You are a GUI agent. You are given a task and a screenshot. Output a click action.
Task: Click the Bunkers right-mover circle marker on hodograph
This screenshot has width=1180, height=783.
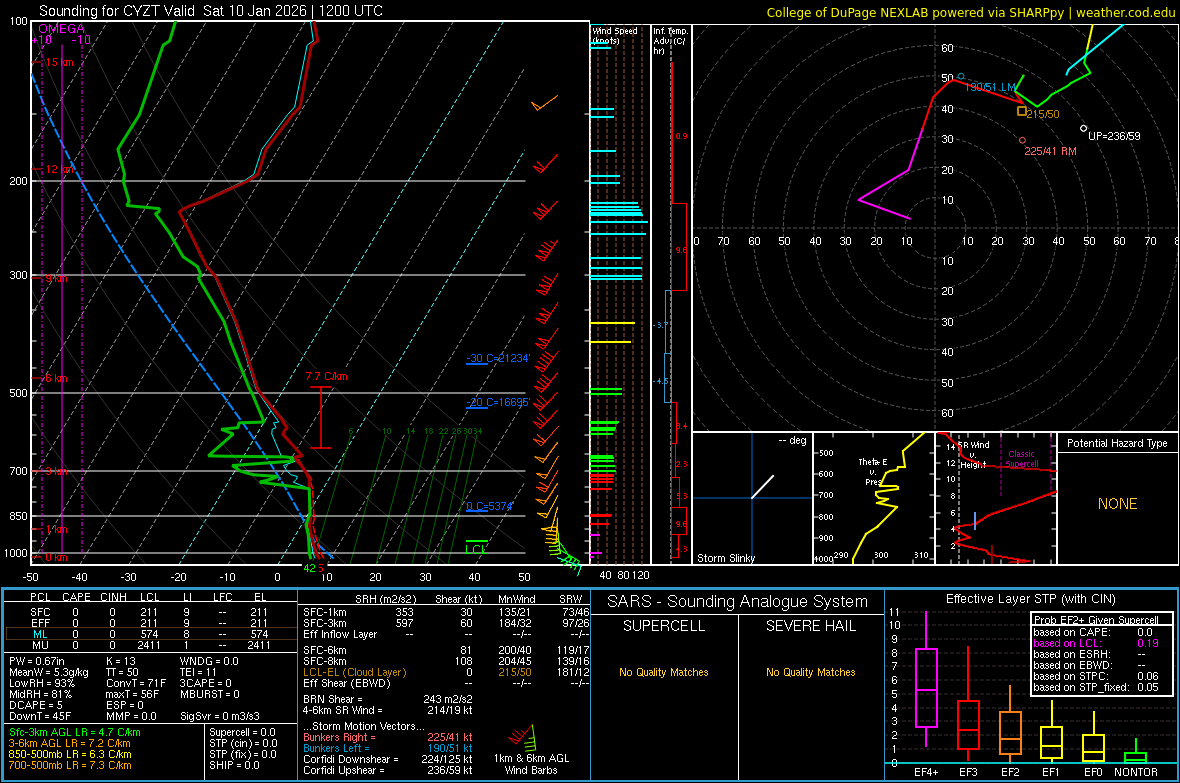[x=1022, y=140]
